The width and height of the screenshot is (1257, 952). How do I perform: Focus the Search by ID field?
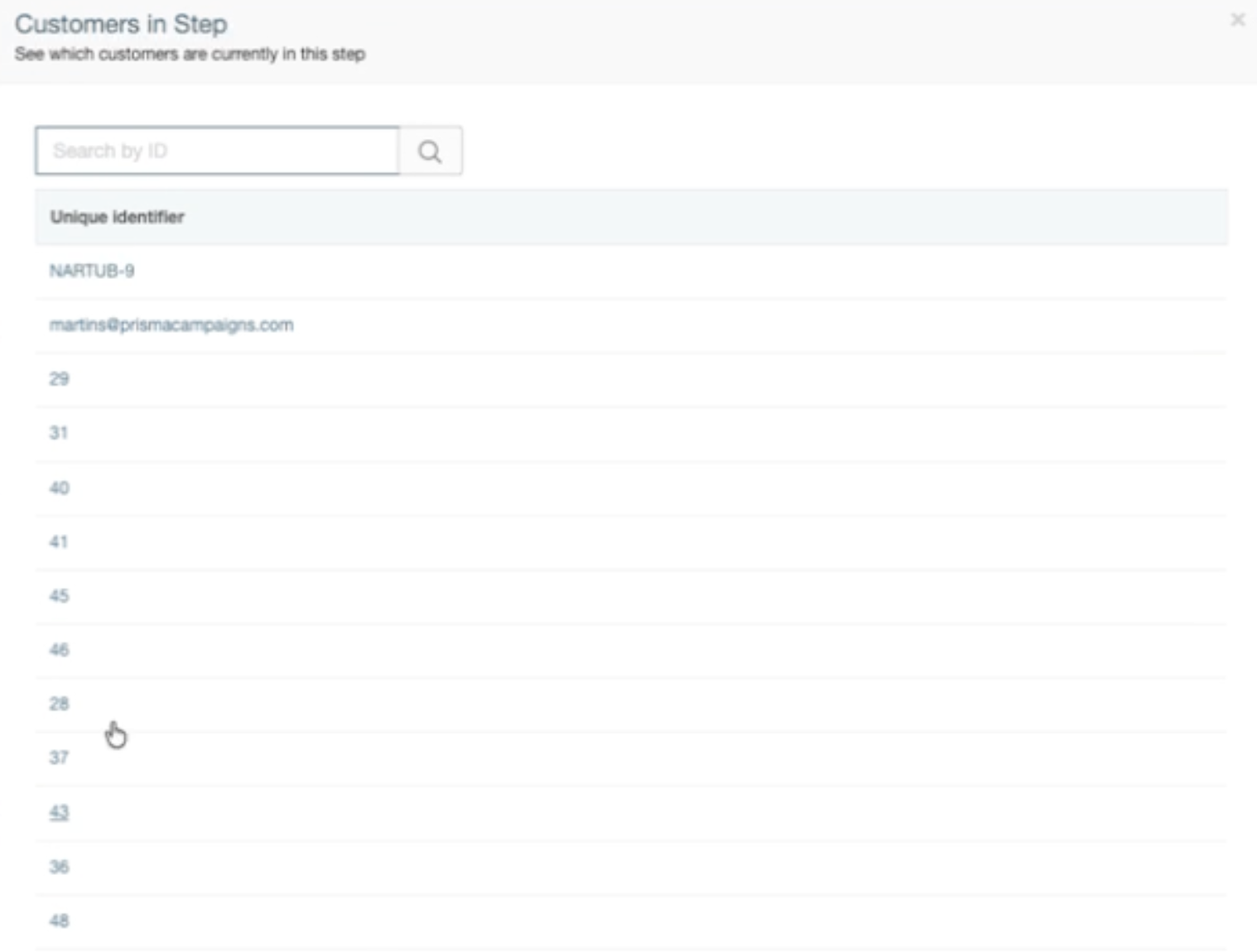tap(217, 151)
